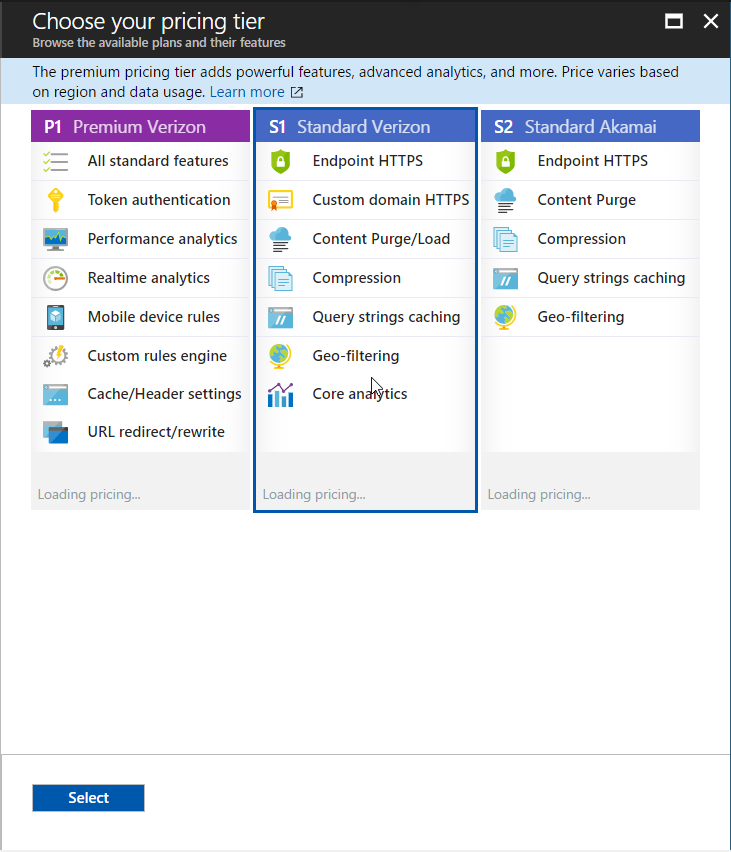
Task: Click S1 Geo-filtering globe icon
Action: click(x=280, y=356)
